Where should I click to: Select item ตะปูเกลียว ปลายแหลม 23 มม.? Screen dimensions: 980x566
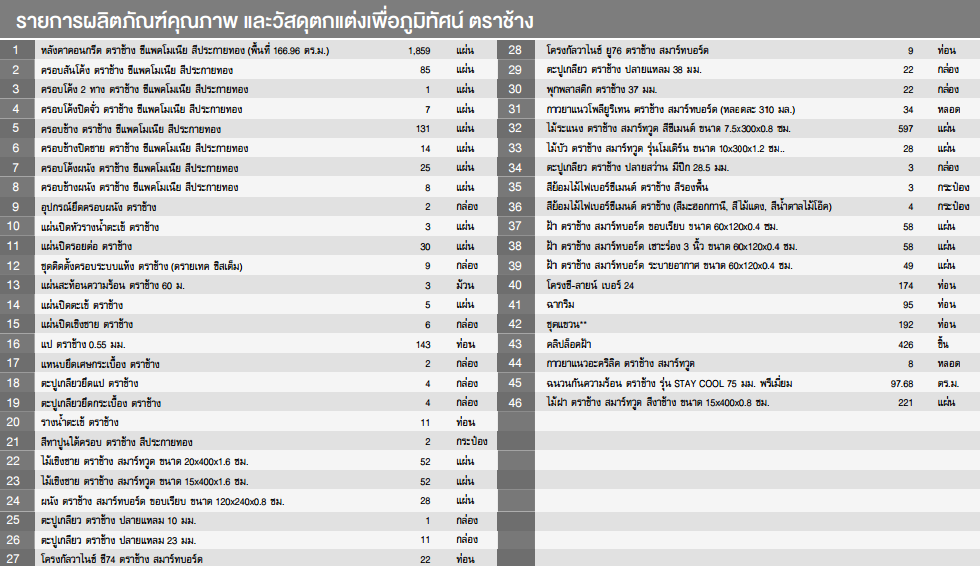(118, 540)
